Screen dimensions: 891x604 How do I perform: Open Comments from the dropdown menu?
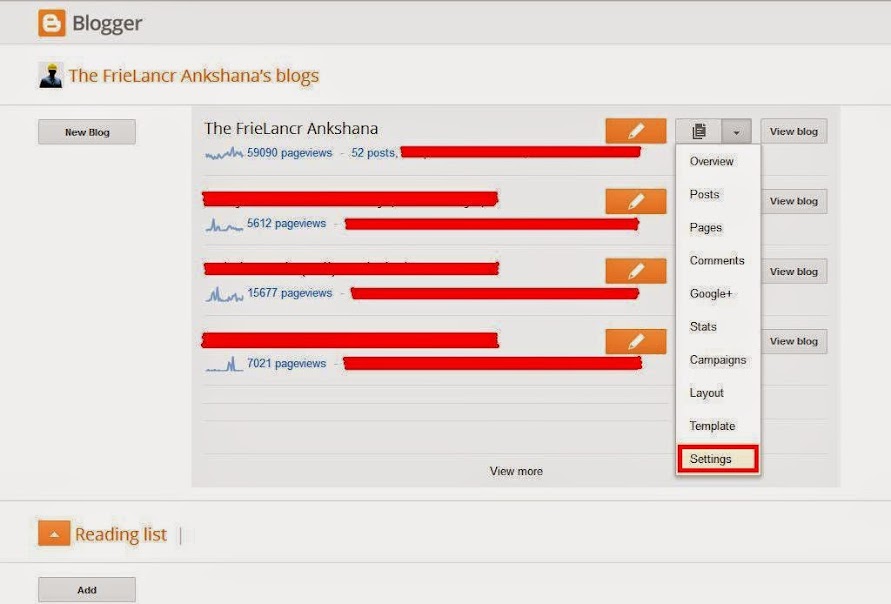717,261
